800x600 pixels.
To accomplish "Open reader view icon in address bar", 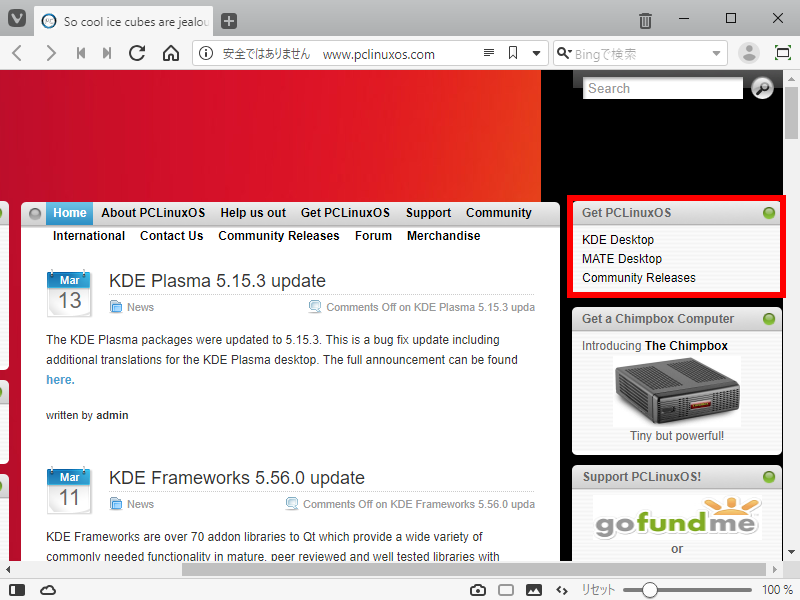I will [x=489, y=53].
